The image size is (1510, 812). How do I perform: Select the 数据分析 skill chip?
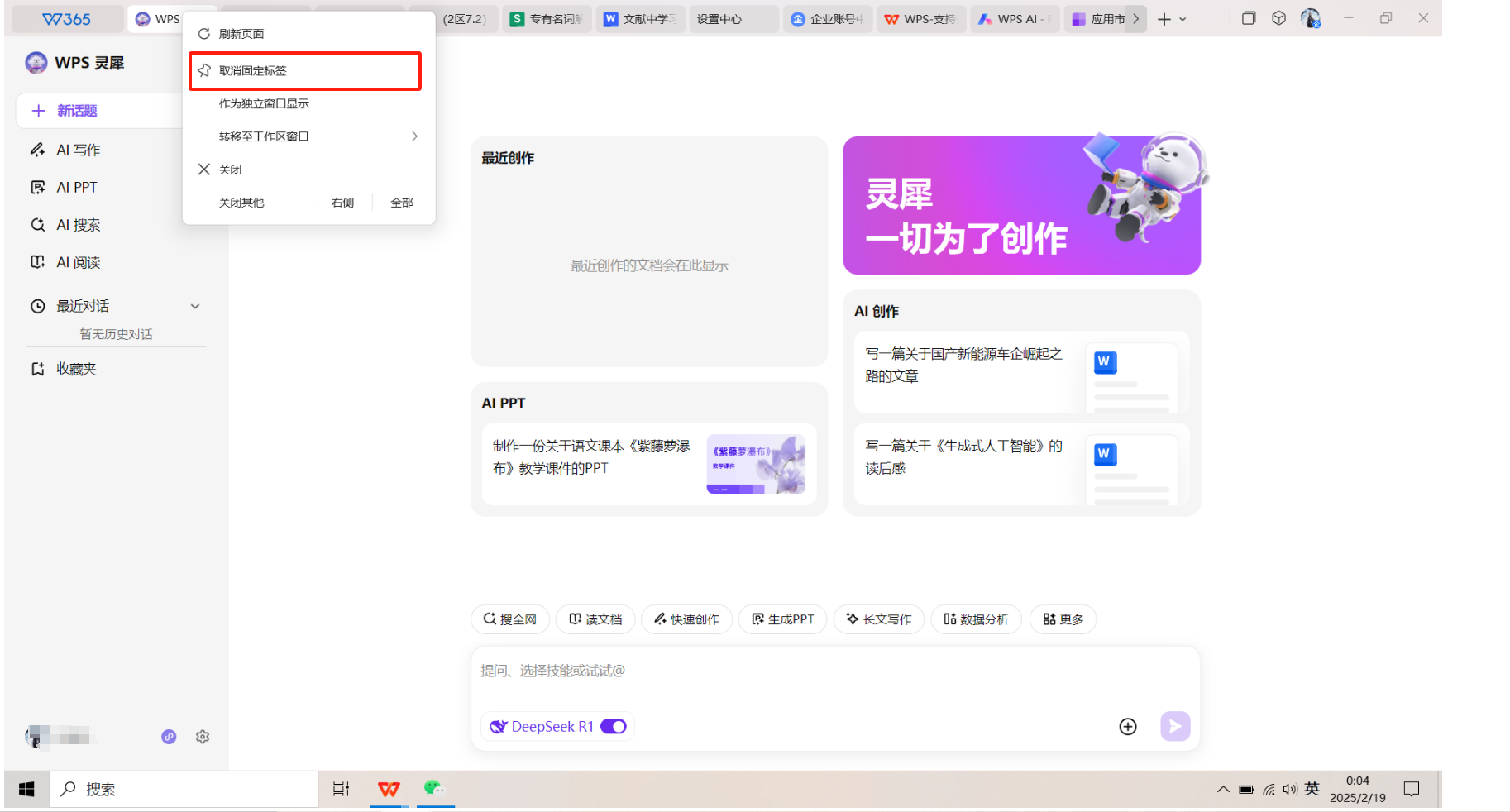(976, 619)
